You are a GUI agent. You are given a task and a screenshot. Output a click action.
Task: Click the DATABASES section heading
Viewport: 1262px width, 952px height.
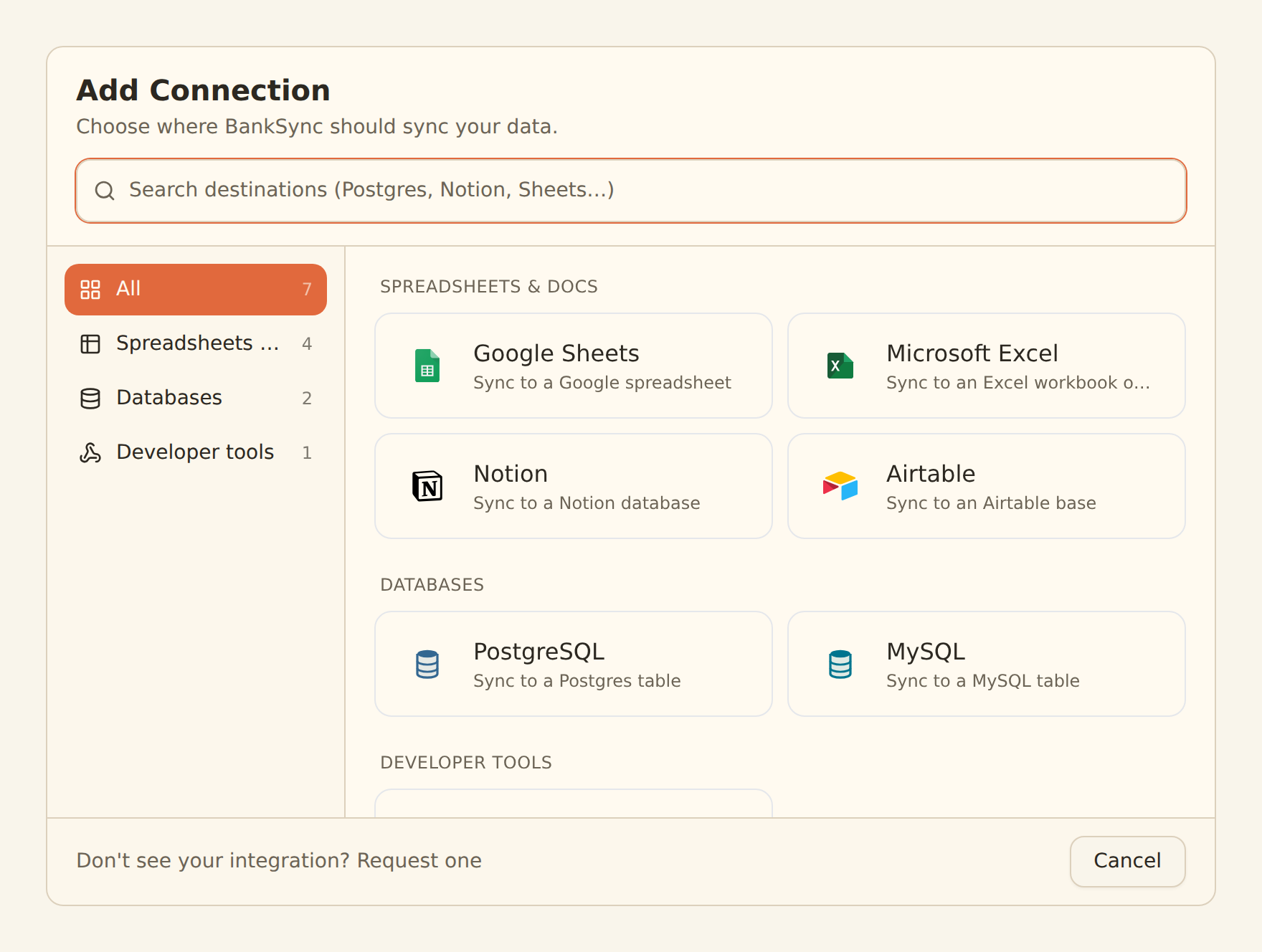[x=432, y=585]
